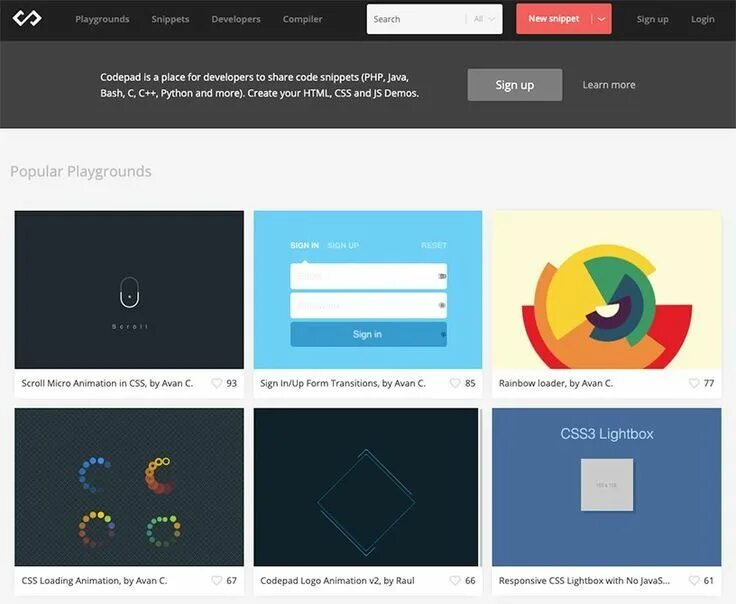Create a New snippet

[554, 19]
